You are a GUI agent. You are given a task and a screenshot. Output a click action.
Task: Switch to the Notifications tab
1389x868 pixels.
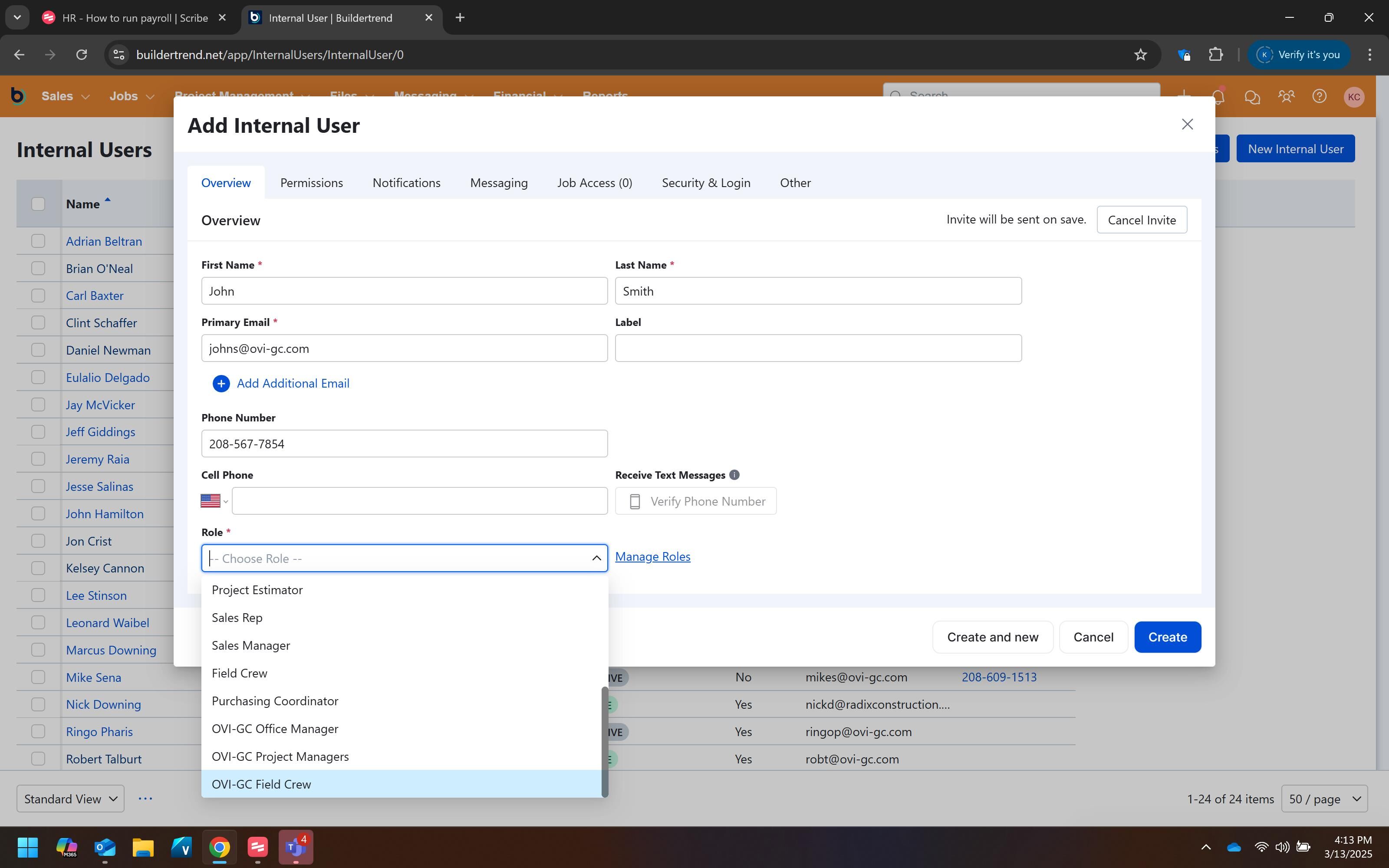pyautogui.click(x=406, y=183)
